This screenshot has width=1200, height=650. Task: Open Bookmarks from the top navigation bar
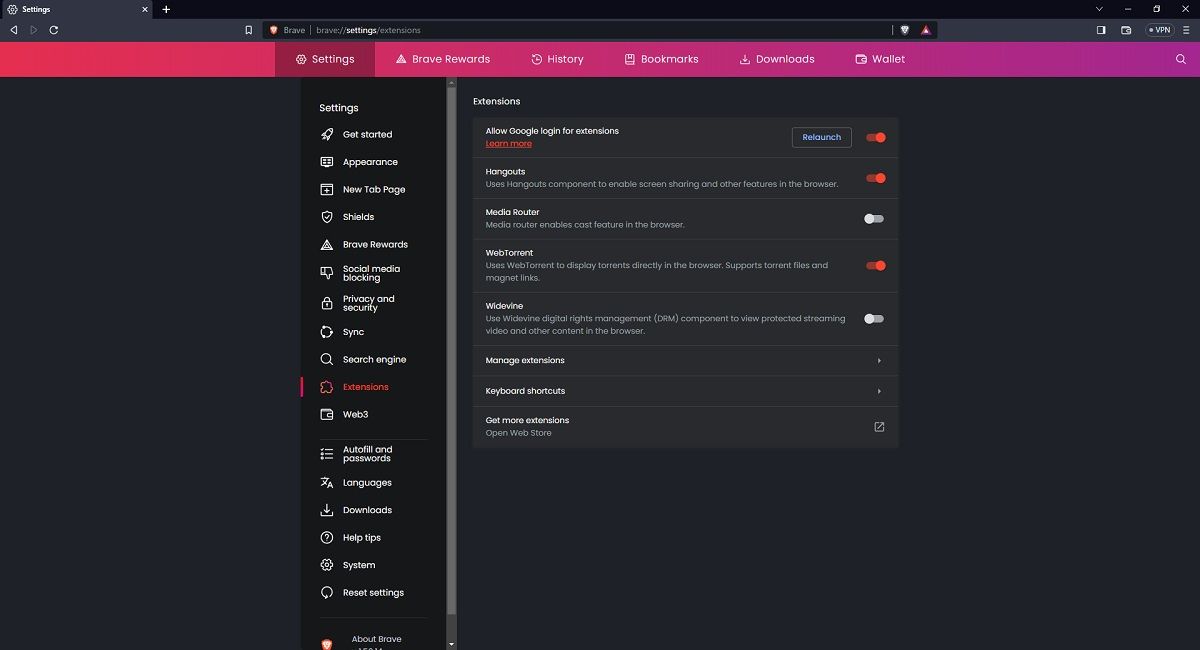click(661, 59)
